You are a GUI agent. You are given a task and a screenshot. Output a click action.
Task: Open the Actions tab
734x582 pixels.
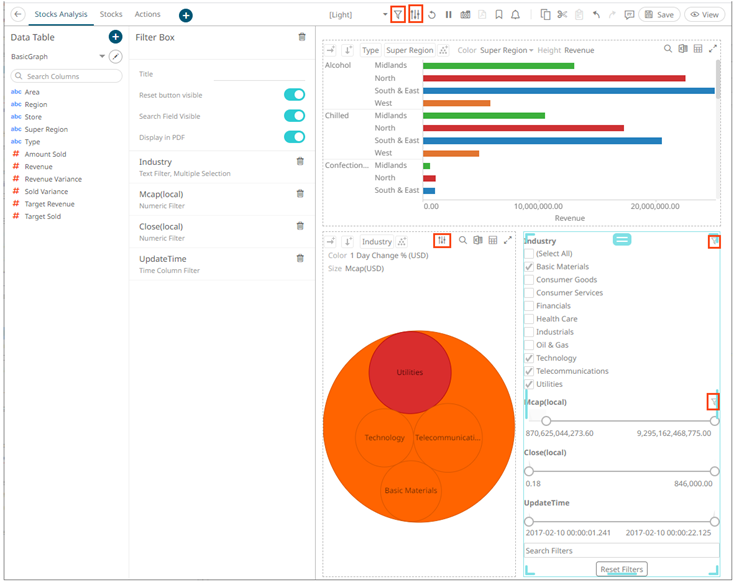[x=147, y=15]
